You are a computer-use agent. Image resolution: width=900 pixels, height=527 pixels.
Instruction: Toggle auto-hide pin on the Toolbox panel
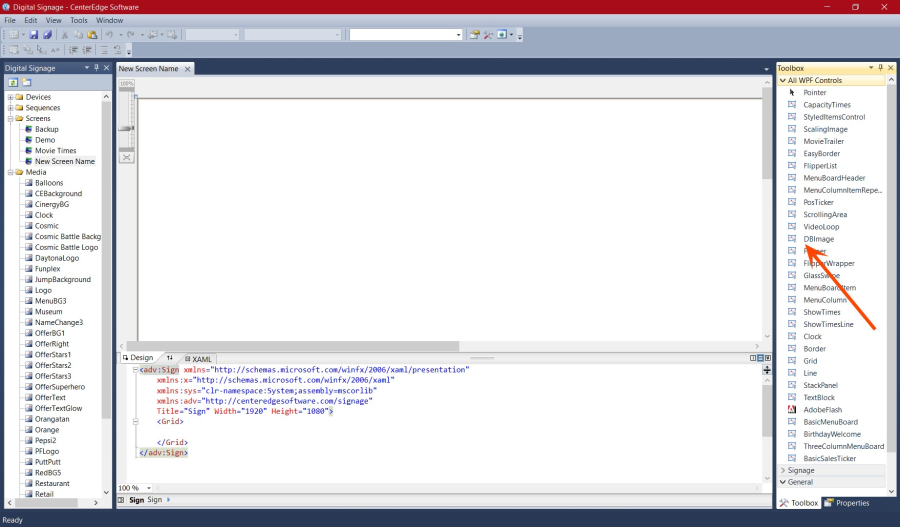pos(880,68)
